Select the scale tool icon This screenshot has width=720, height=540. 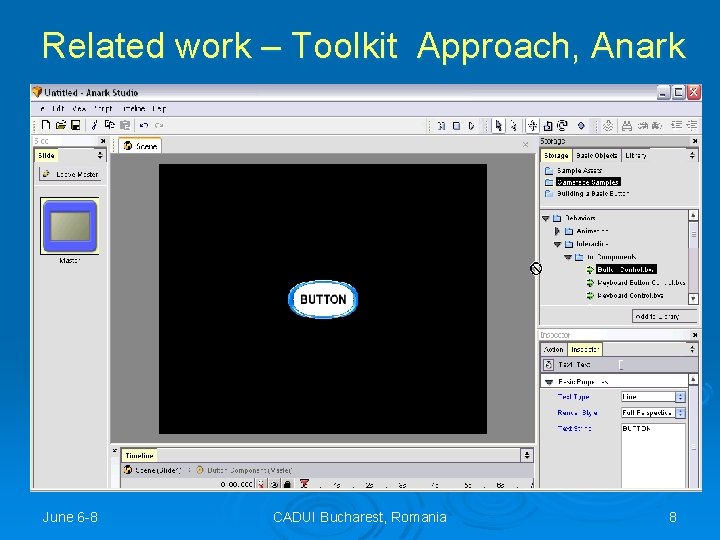coord(548,125)
